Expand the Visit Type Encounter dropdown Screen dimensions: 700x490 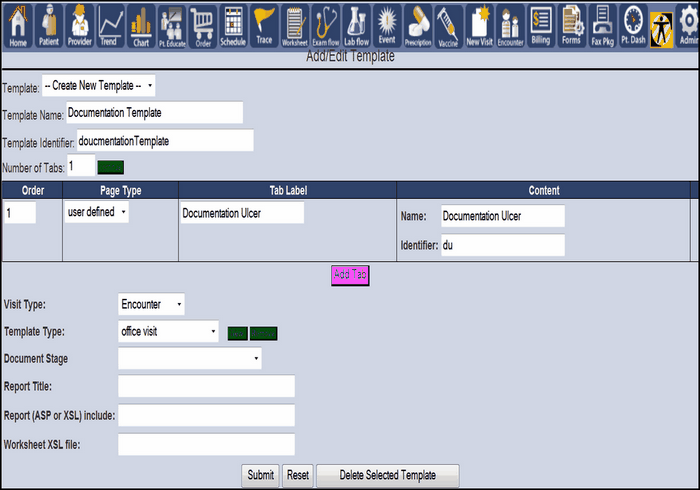click(151, 304)
